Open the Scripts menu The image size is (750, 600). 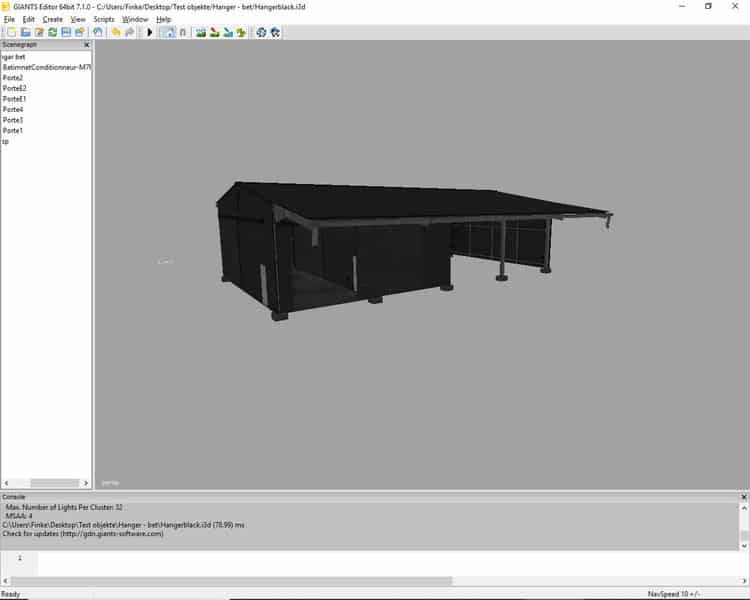pyautogui.click(x=104, y=19)
